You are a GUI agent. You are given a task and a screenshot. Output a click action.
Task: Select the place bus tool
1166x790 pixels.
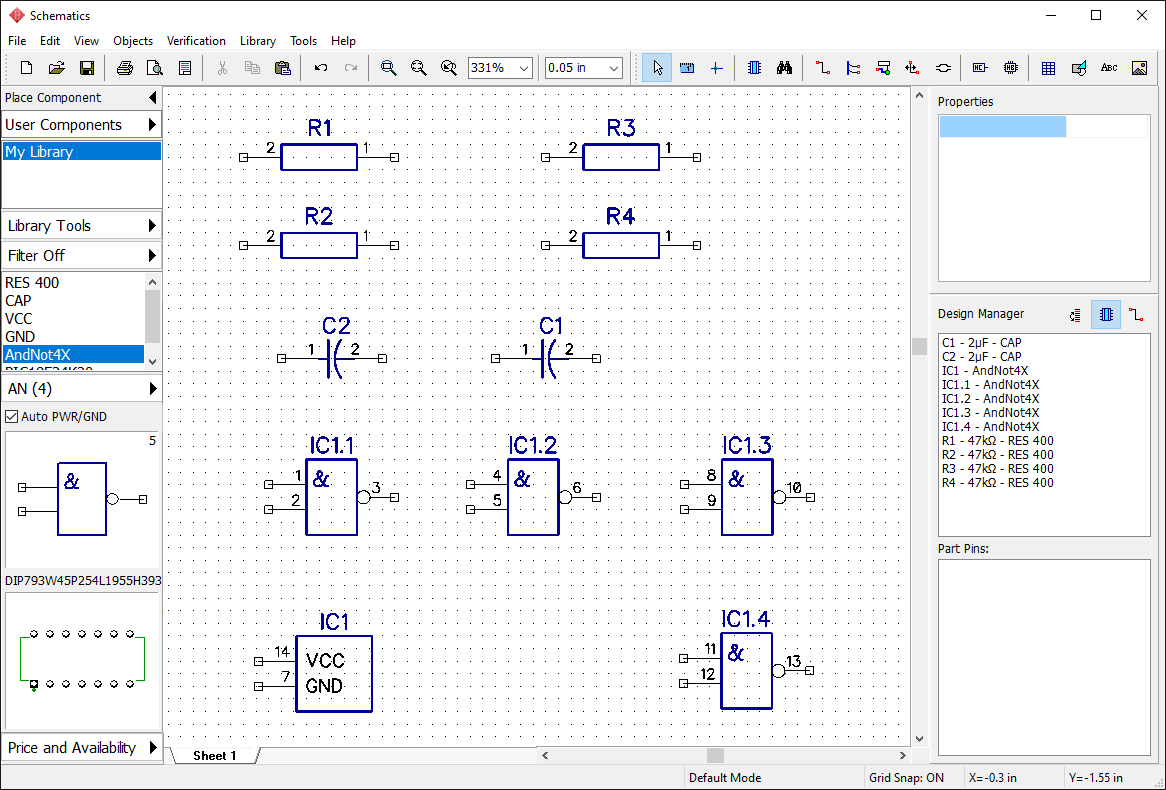tap(853, 68)
